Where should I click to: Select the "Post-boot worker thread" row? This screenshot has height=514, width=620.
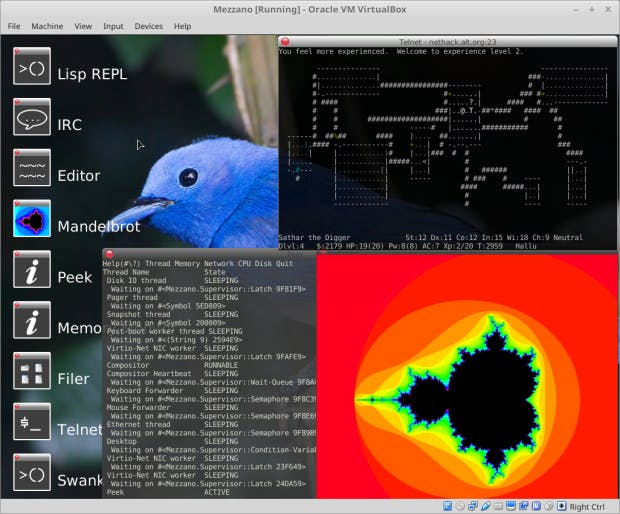[174, 331]
